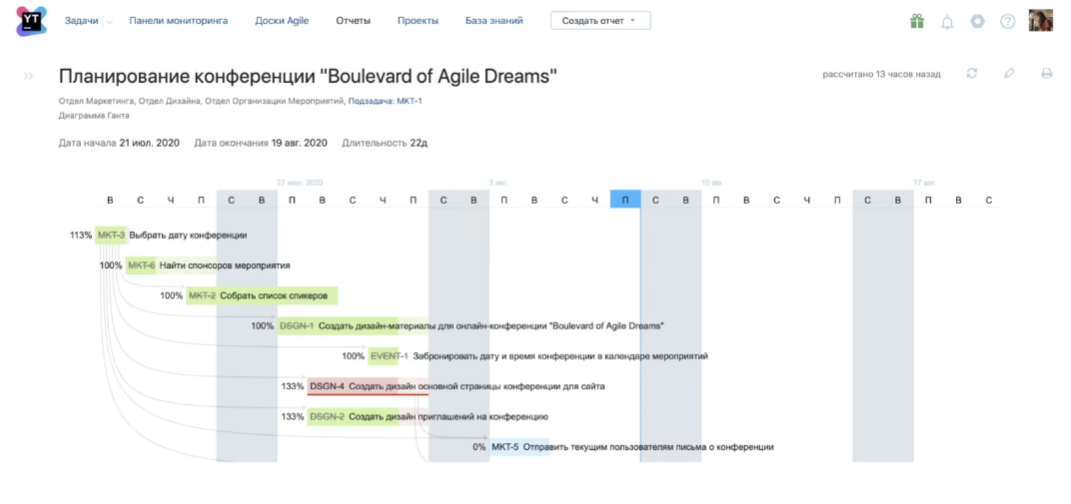The width and height of the screenshot is (1071, 504).
Task: Open the gift what's new icon
Action: click(917, 21)
